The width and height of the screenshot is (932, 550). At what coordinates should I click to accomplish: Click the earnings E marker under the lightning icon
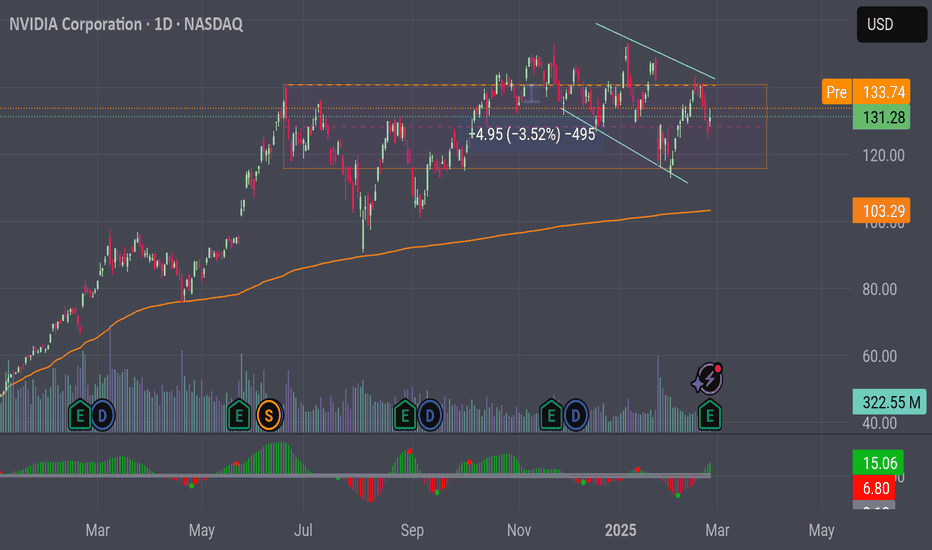click(x=709, y=416)
